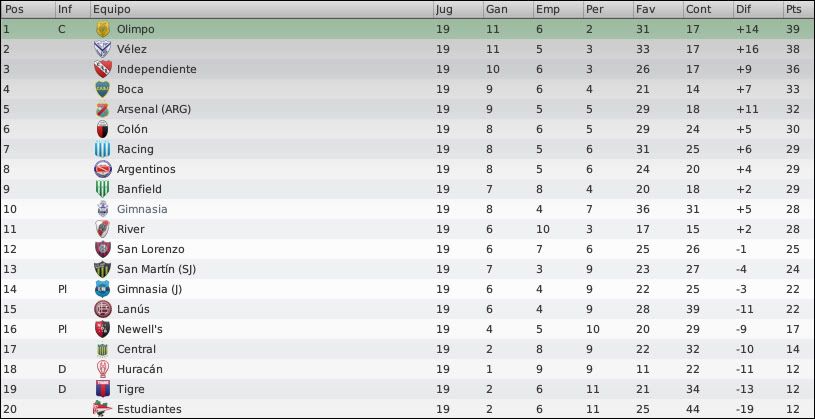Click the Racing striped crest icon
This screenshot has width=815, height=419.
click(x=102, y=149)
